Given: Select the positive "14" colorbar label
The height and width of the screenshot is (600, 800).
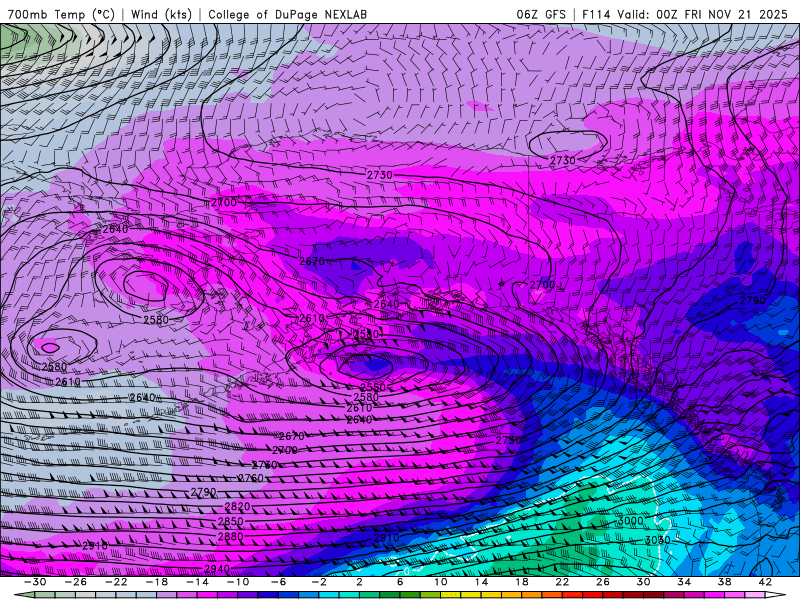Looking at the screenshot, I should pyautogui.click(x=481, y=582).
